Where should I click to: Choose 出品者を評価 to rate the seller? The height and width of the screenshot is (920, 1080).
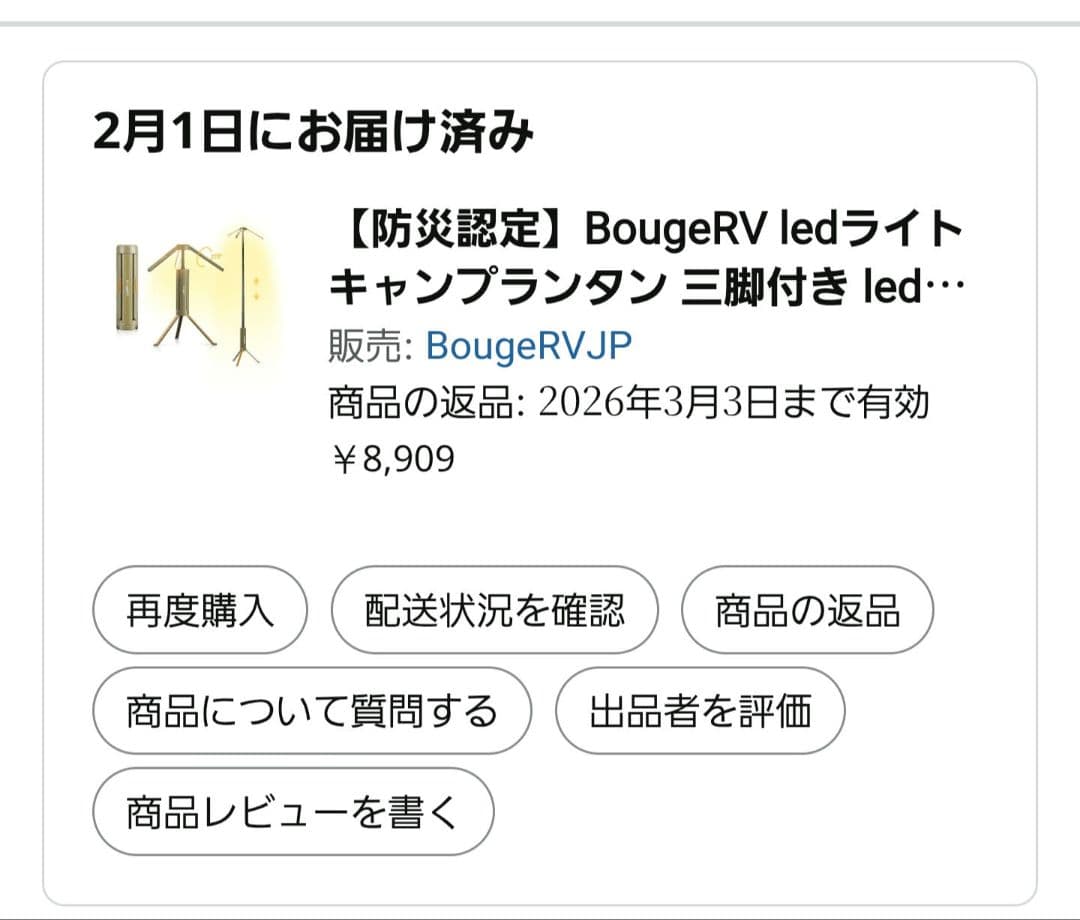701,711
